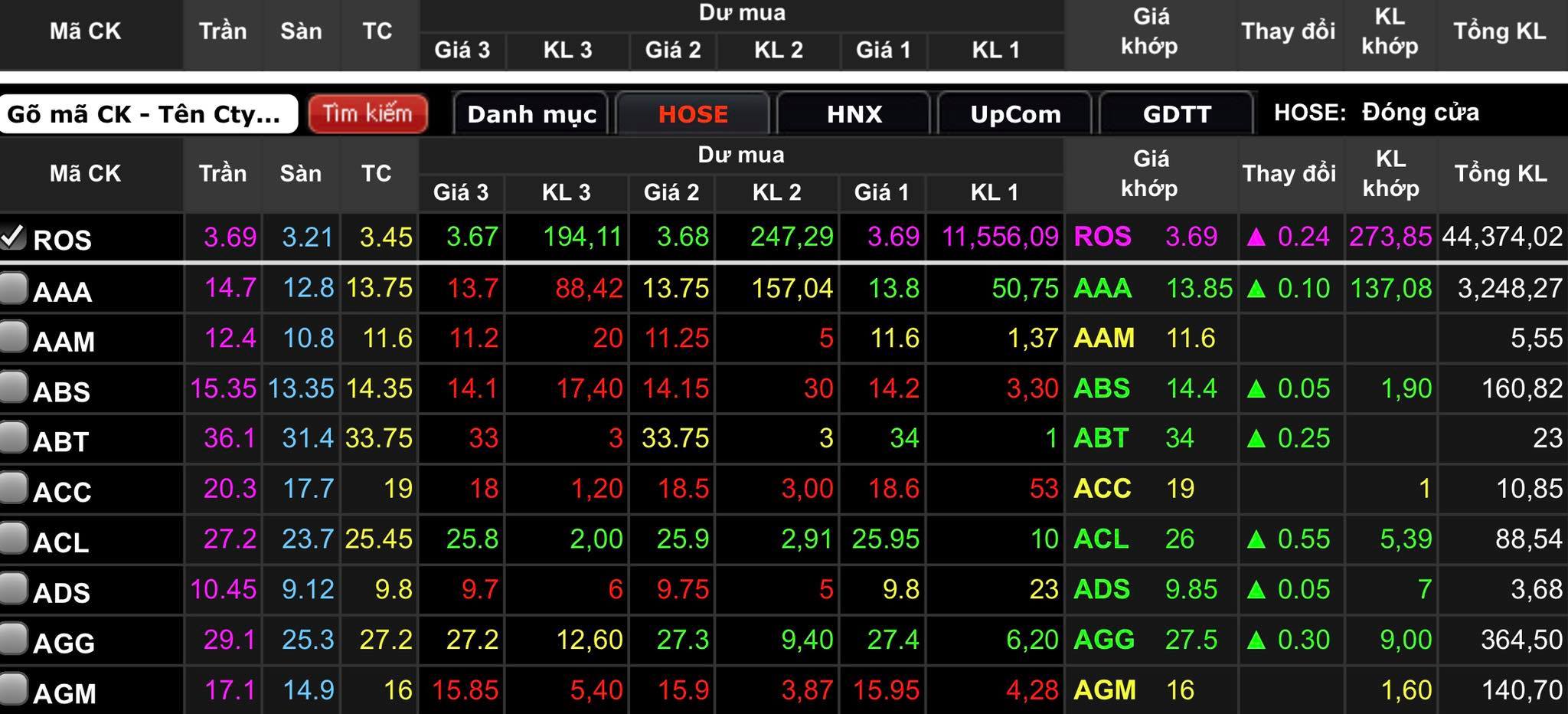This screenshot has height=714, width=1568.
Task: Switch to the UpCom tab
Action: click(x=1015, y=113)
